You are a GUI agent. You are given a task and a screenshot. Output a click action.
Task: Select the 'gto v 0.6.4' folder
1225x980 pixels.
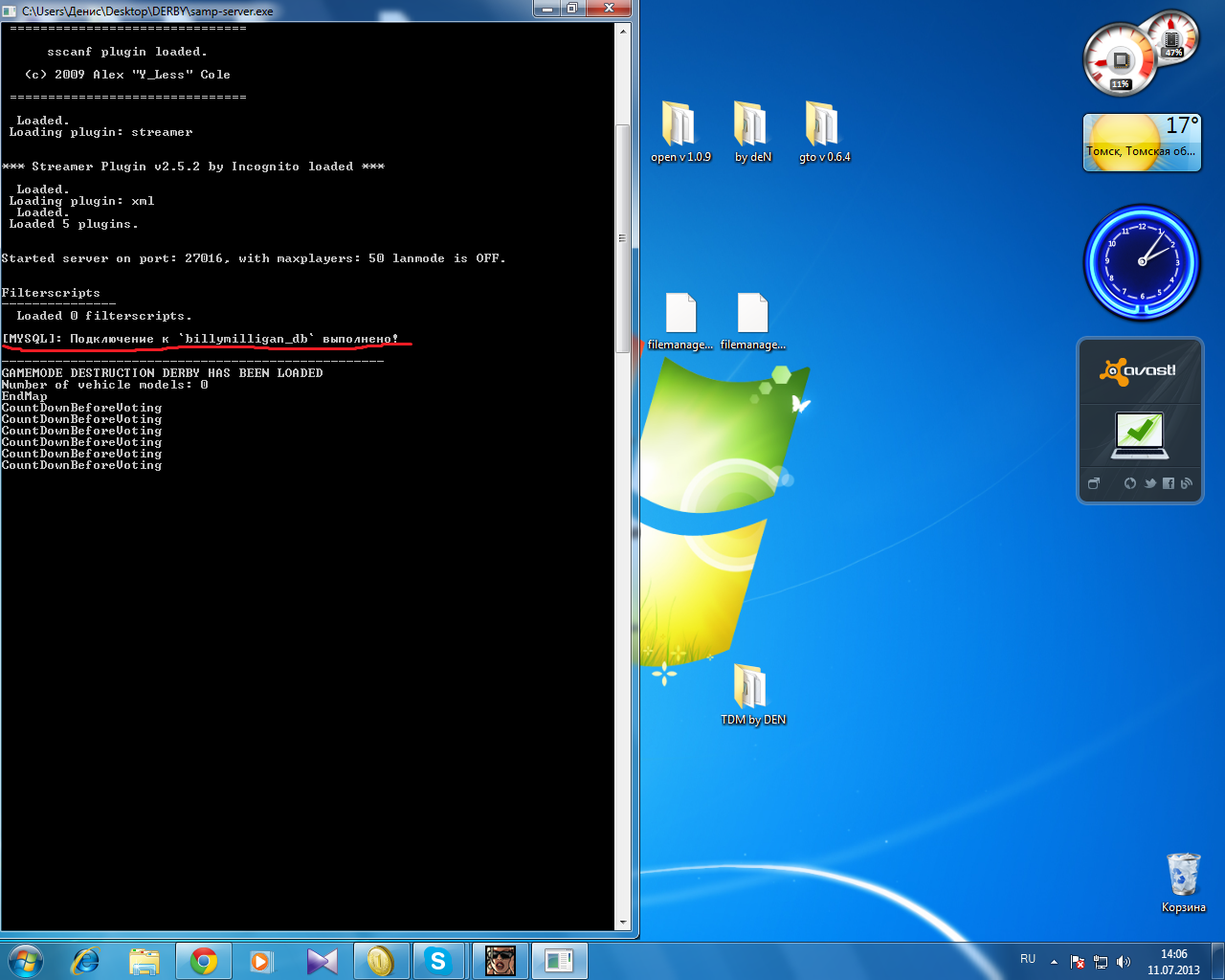point(824,132)
